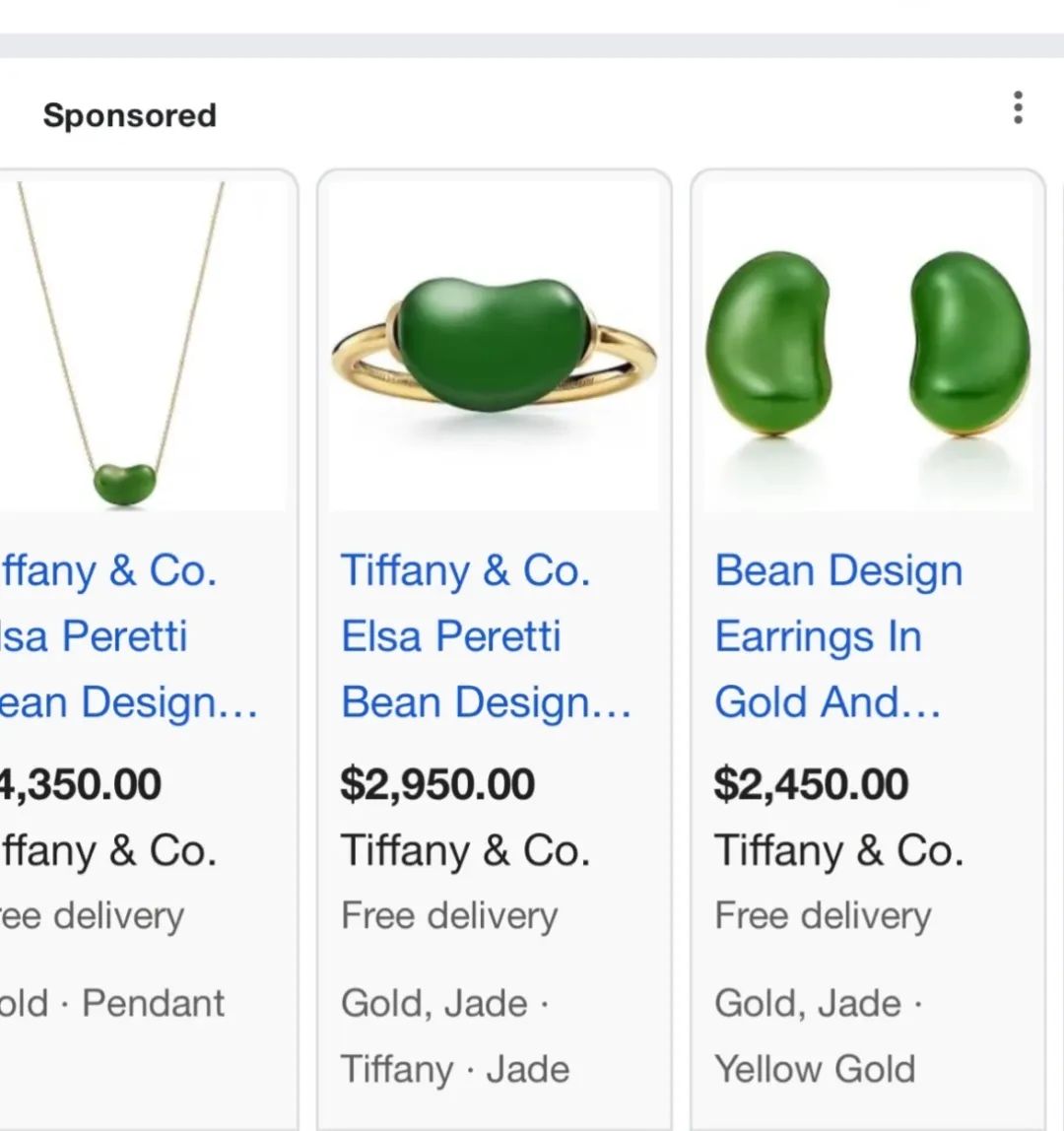Screen dimensions: 1064x1131
Task: Click the Pendant attribute on necklace card
Action: pyautogui.click(x=153, y=1003)
